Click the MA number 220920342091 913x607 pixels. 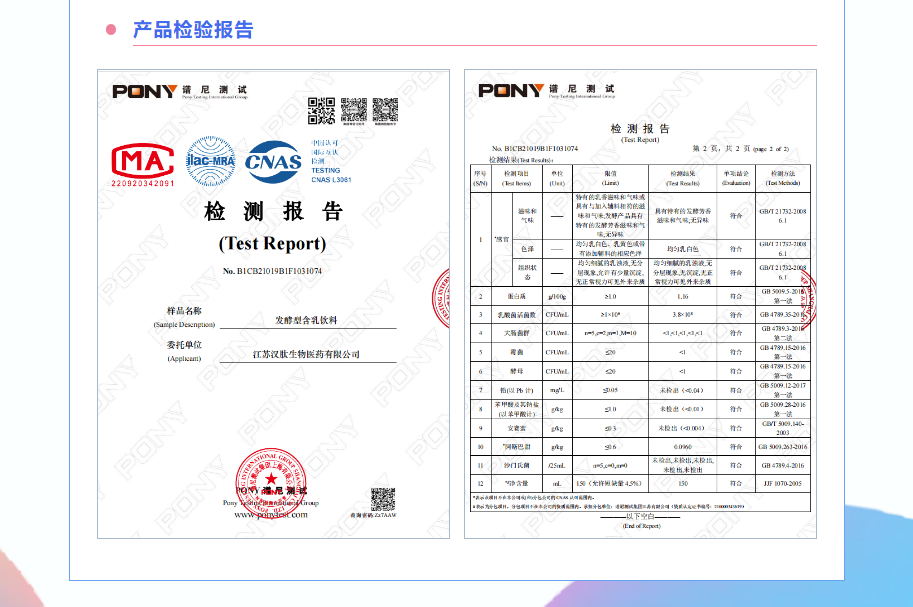[143, 183]
